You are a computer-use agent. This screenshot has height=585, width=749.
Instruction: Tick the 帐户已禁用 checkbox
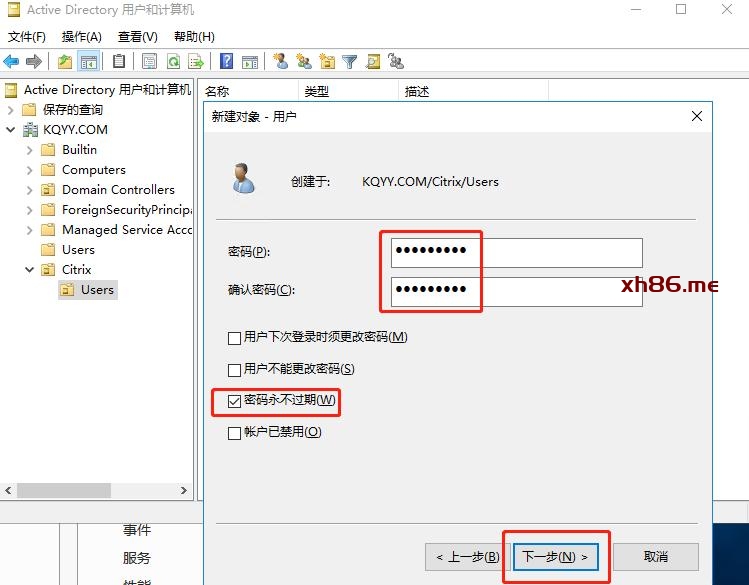235,433
